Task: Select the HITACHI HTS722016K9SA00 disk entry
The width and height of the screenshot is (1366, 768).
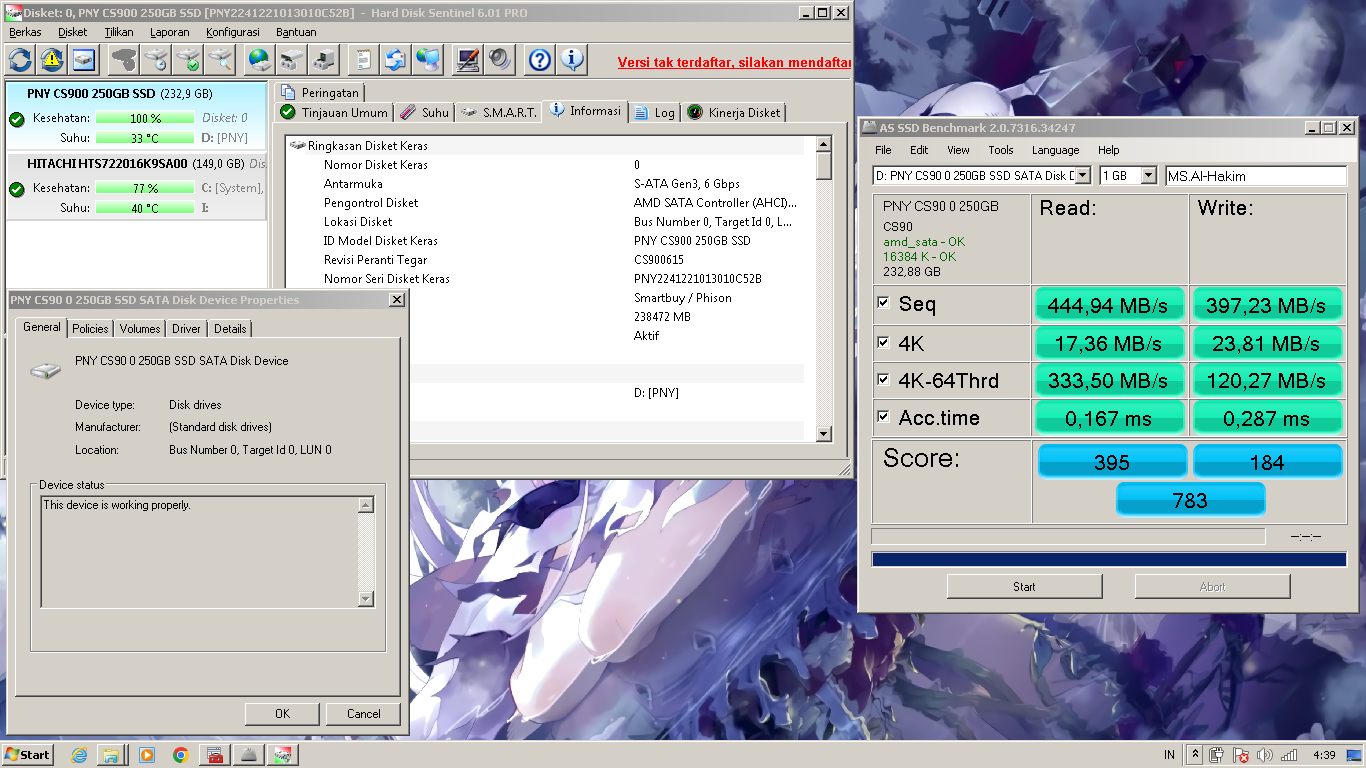Action: [x=137, y=186]
